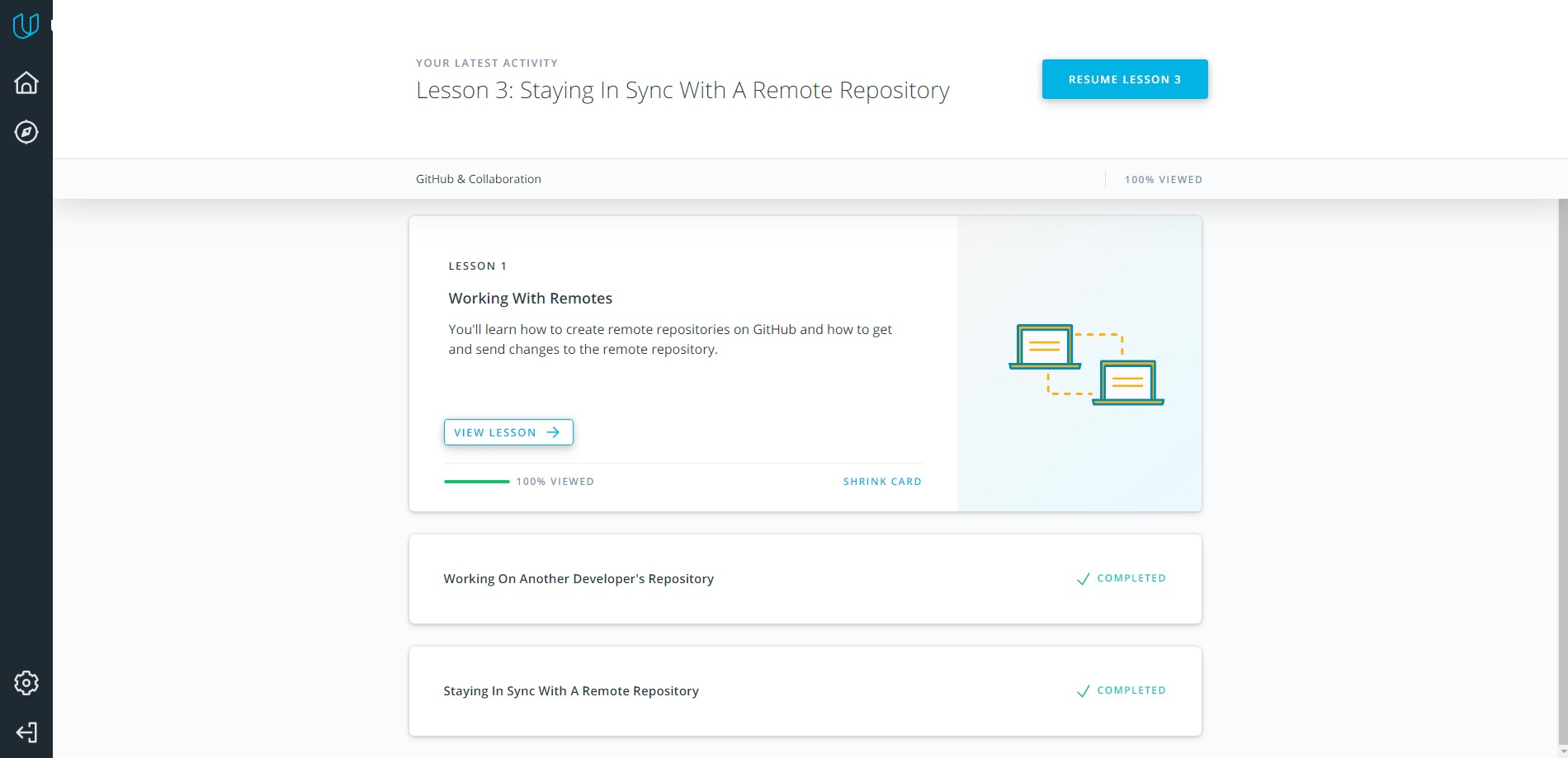Click the Resume Lesson 3 button
The width and height of the screenshot is (1568, 758).
pyautogui.click(x=1125, y=79)
